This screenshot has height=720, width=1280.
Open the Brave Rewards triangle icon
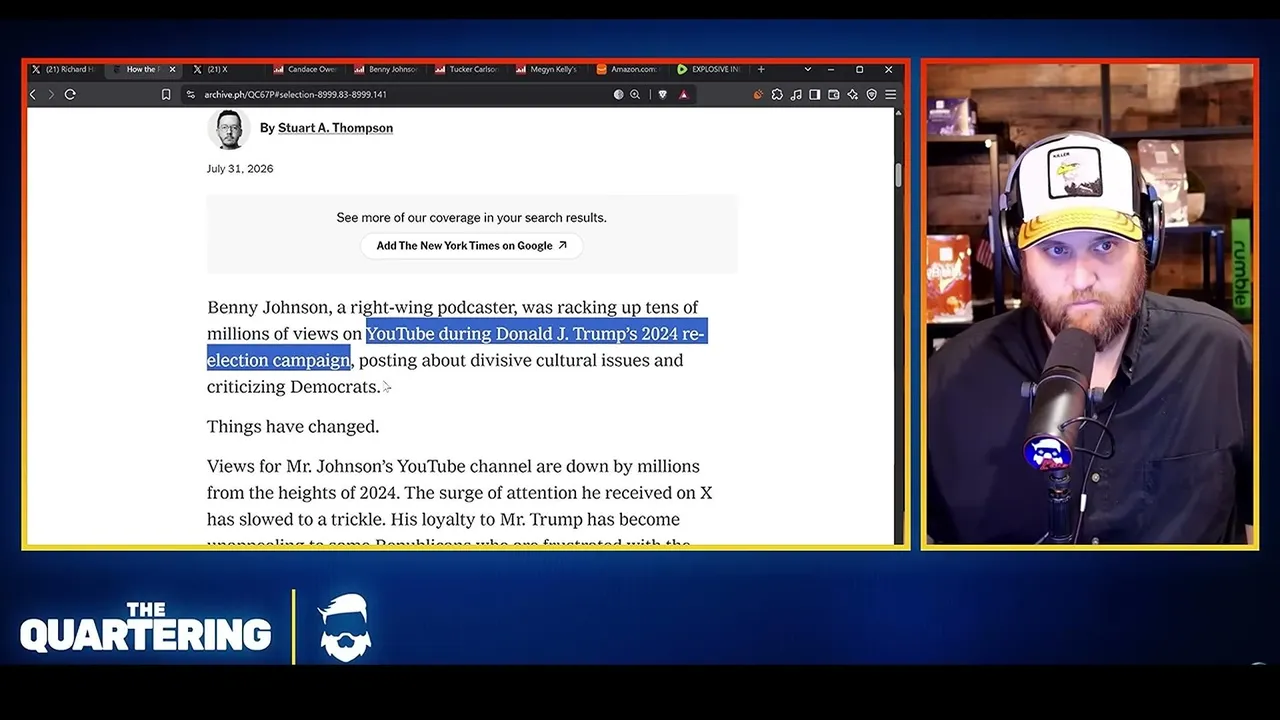point(684,94)
